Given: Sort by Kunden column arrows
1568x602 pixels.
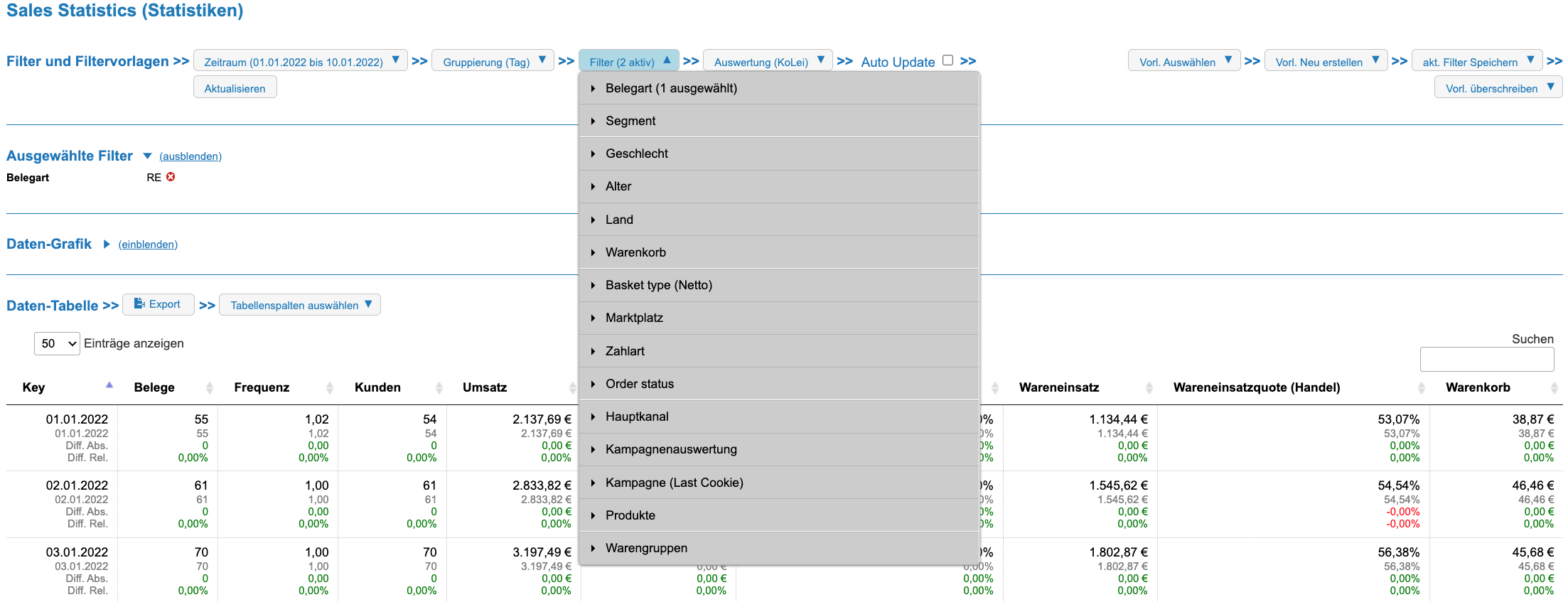Looking at the screenshot, I should coord(439,387).
